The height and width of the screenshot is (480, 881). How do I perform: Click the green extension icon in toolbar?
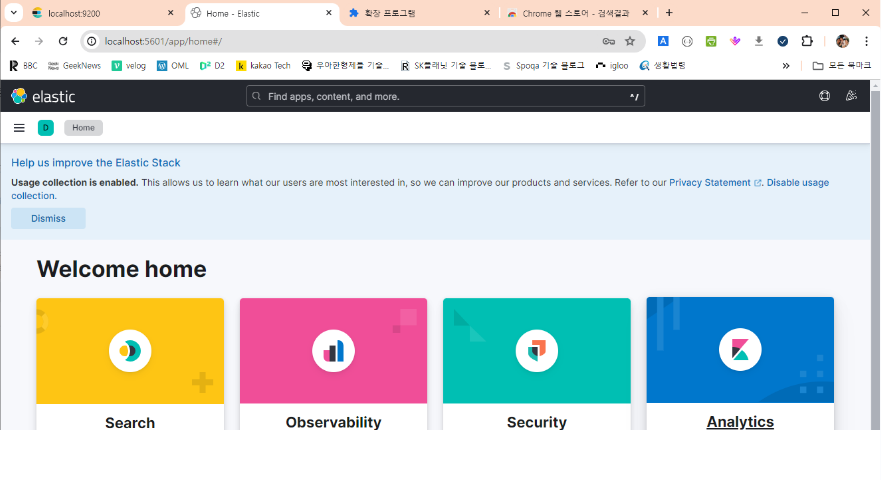(711, 41)
